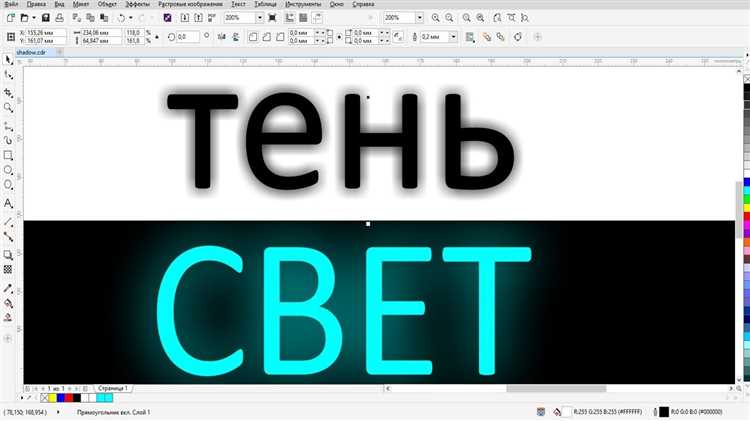This screenshot has height=421, width=750.
Task: Select the Страница 1 page tab
Action: click(x=112, y=388)
